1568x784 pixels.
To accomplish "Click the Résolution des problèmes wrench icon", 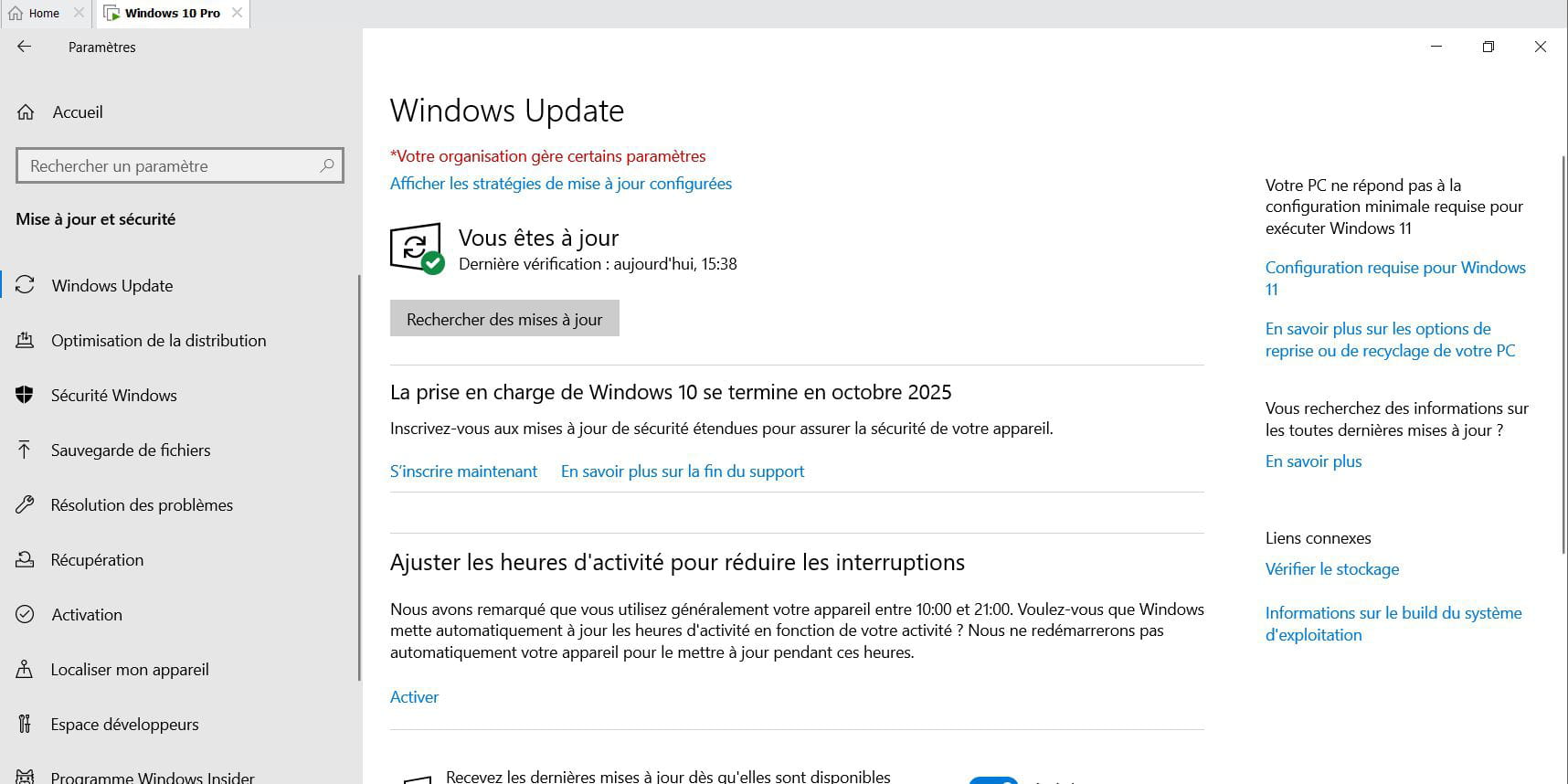I will point(26,504).
